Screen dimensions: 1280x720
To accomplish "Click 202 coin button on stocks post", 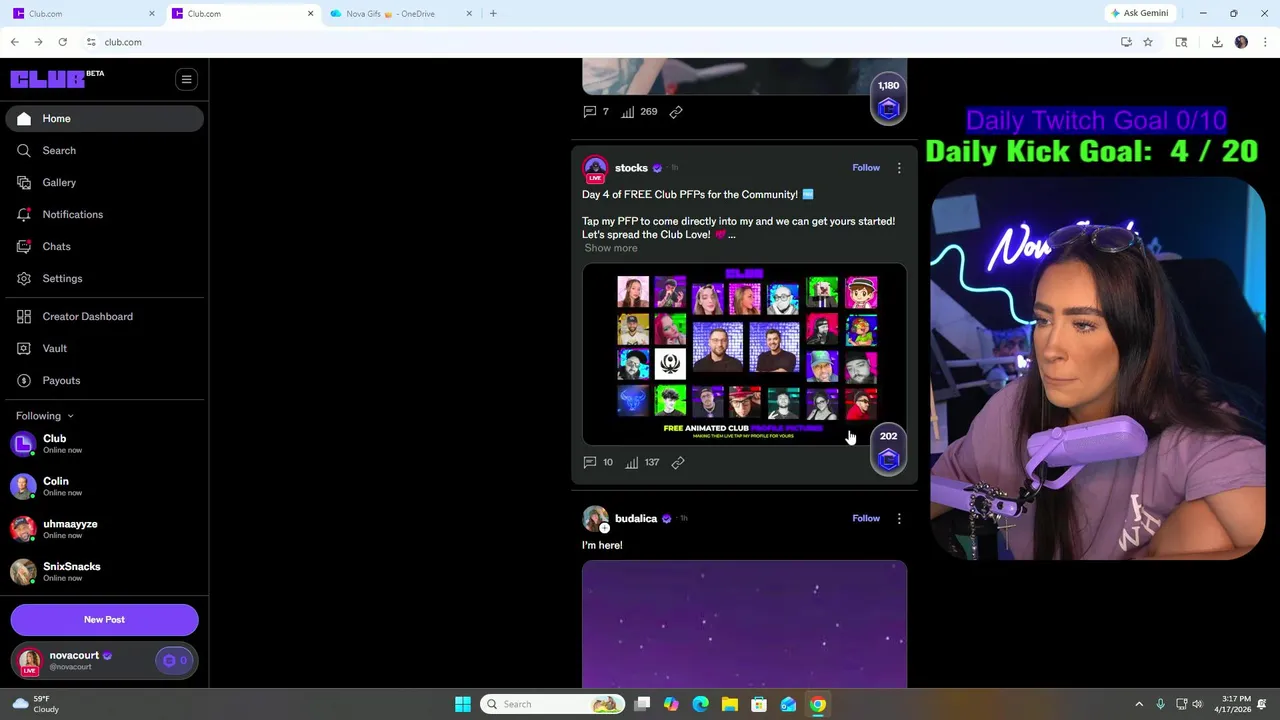I will (x=888, y=450).
